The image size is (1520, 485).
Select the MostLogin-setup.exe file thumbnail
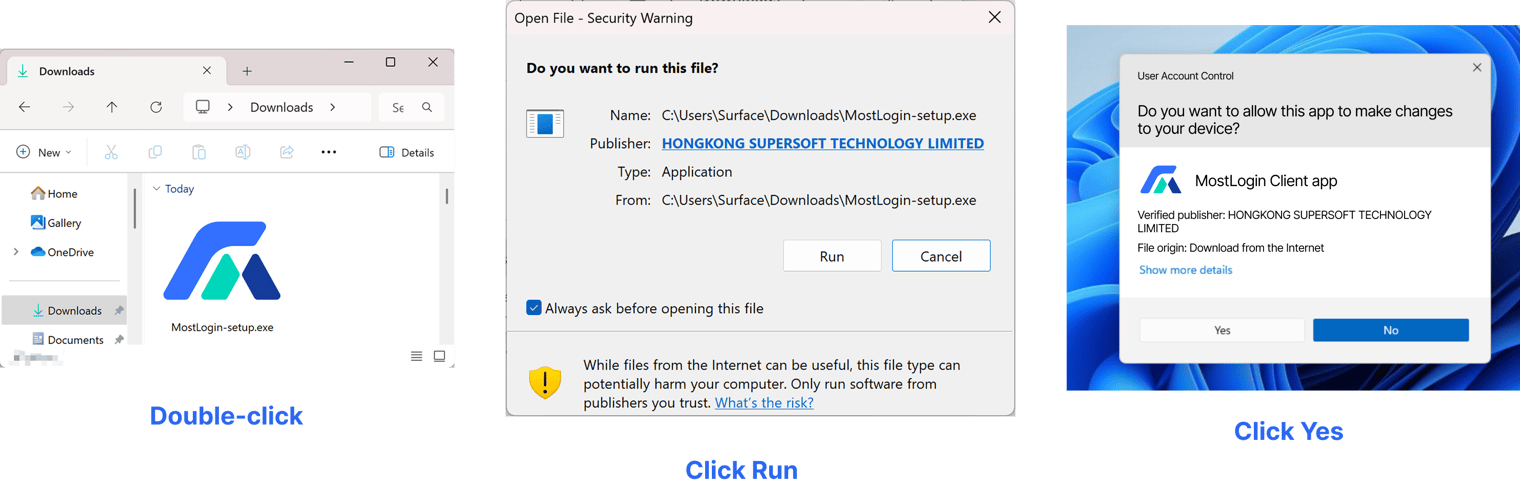(x=222, y=261)
